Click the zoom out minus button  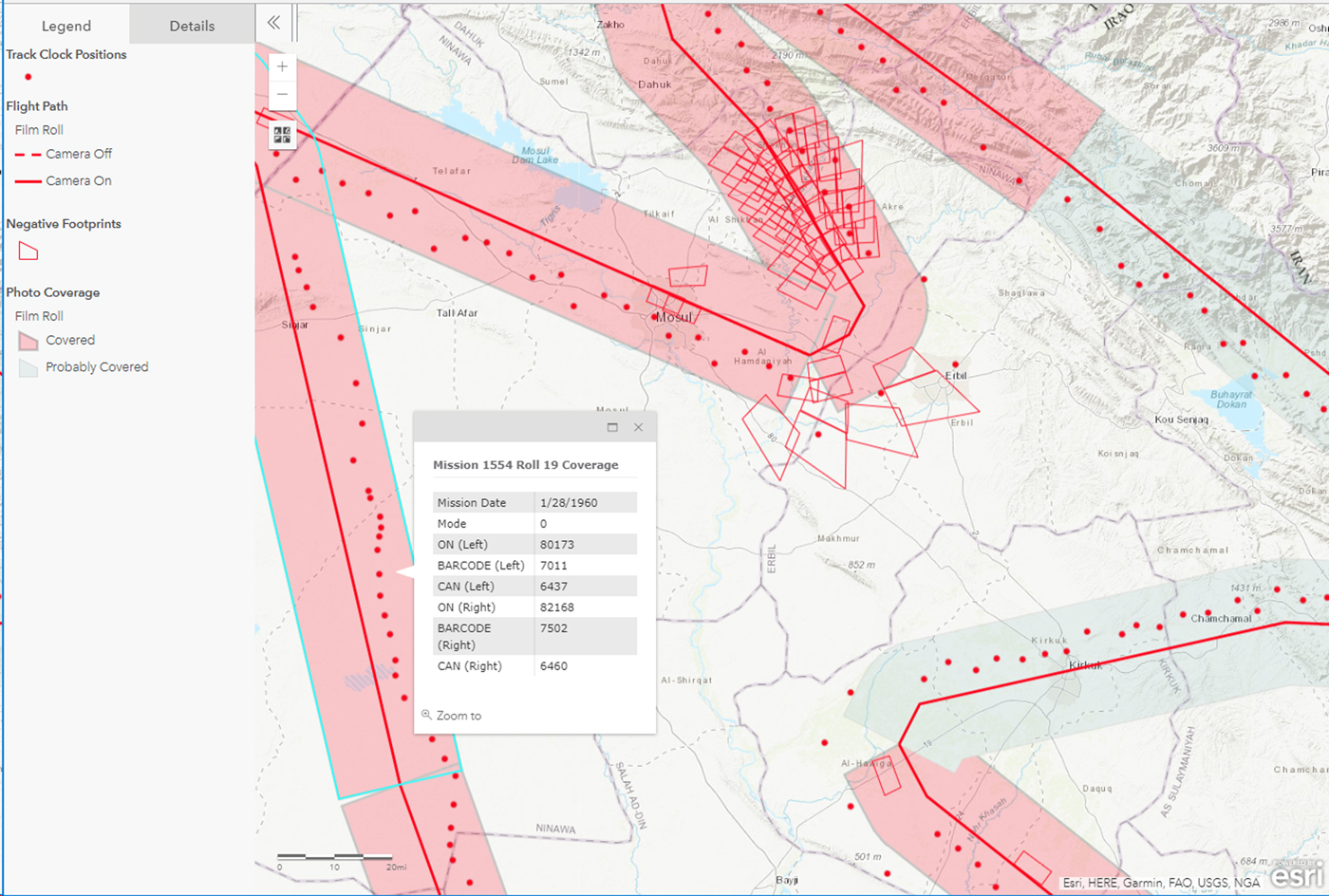pyautogui.click(x=282, y=95)
